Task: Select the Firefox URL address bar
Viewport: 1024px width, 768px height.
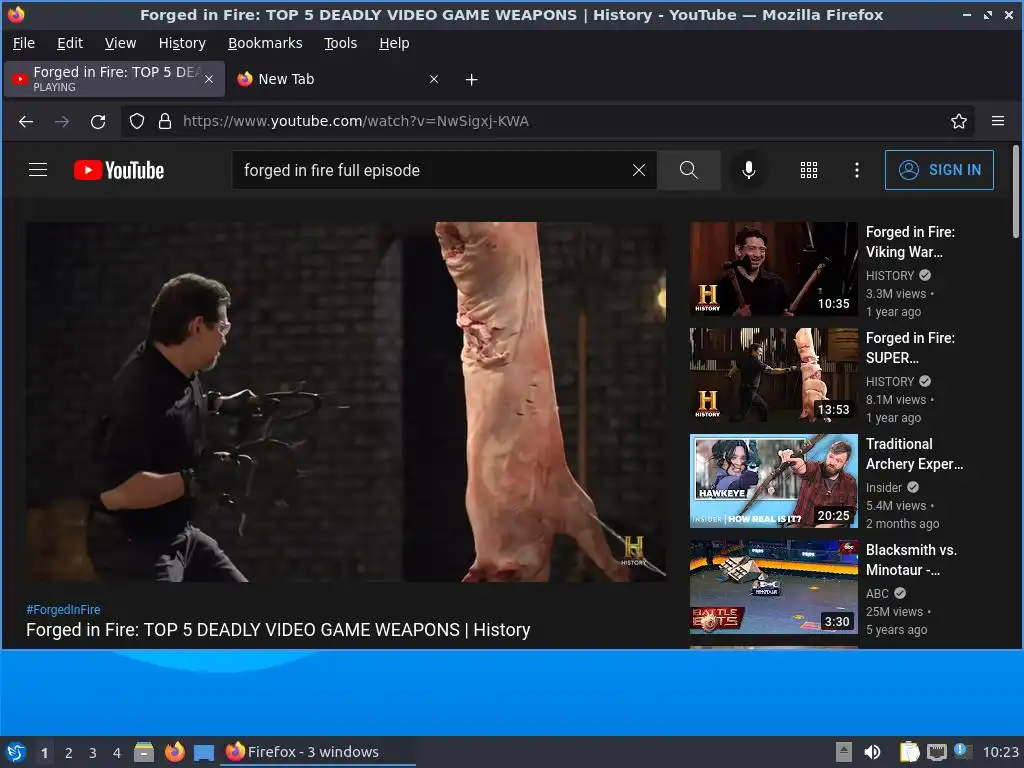Action: pyautogui.click(x=547, y=121)
